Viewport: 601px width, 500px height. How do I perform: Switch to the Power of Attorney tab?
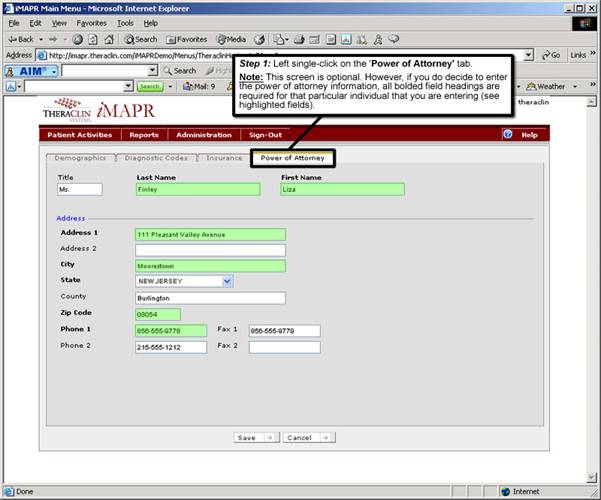point(293,158)
